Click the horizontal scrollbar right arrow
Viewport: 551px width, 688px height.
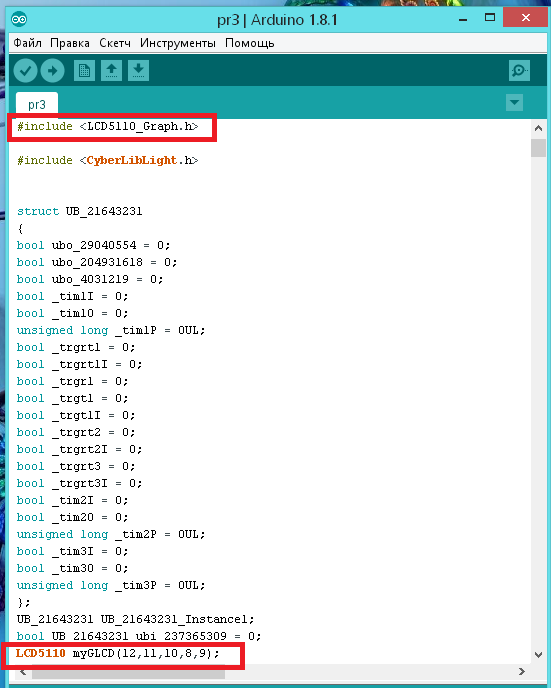(x=522, y=671)
